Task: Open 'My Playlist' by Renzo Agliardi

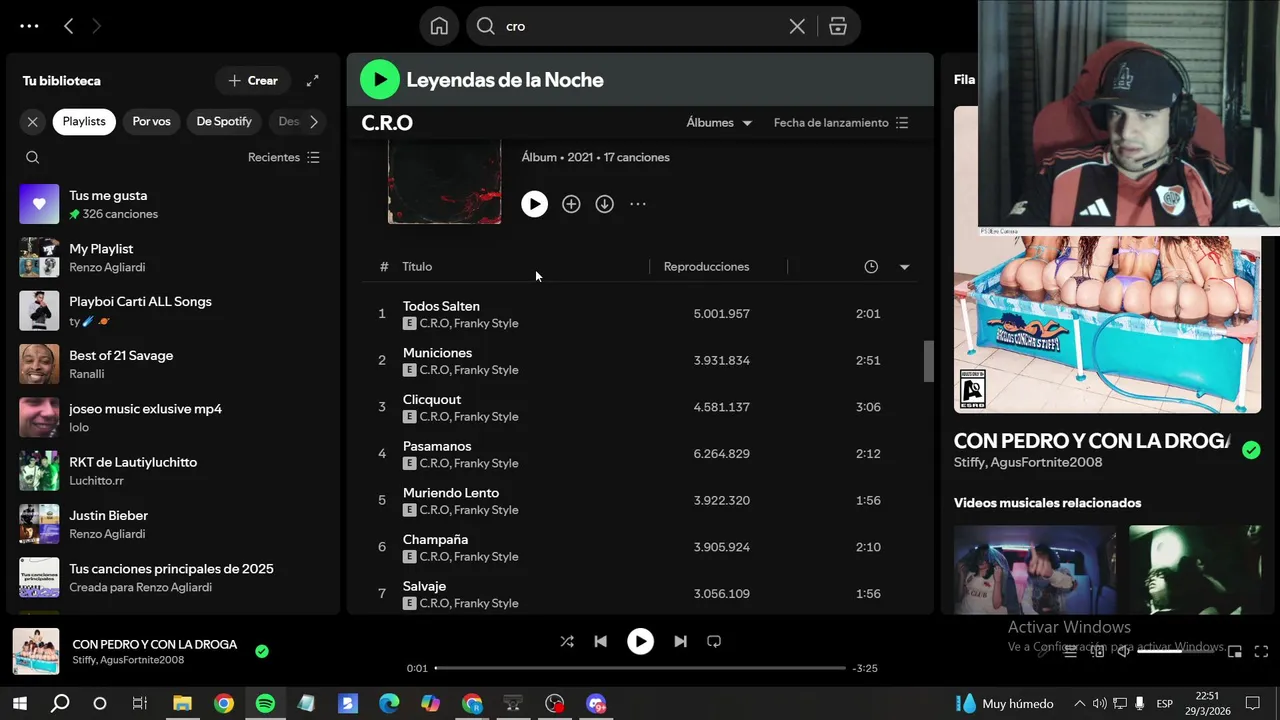Action: [x=173, y=257]
